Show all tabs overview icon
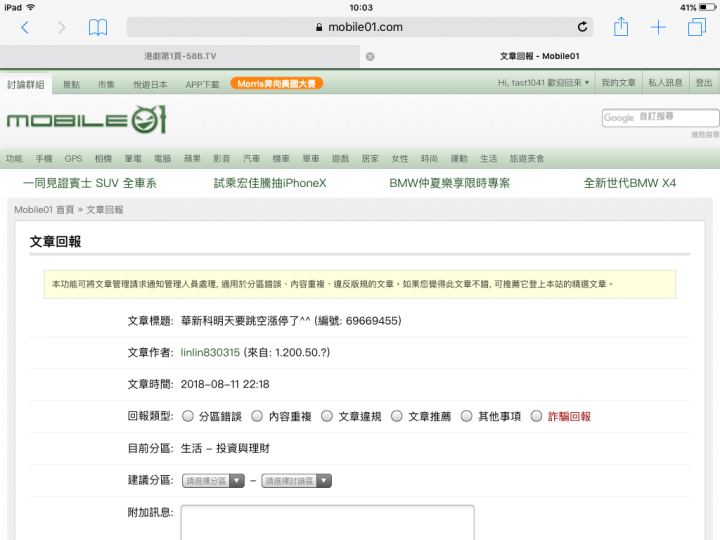 click(697, 27)
